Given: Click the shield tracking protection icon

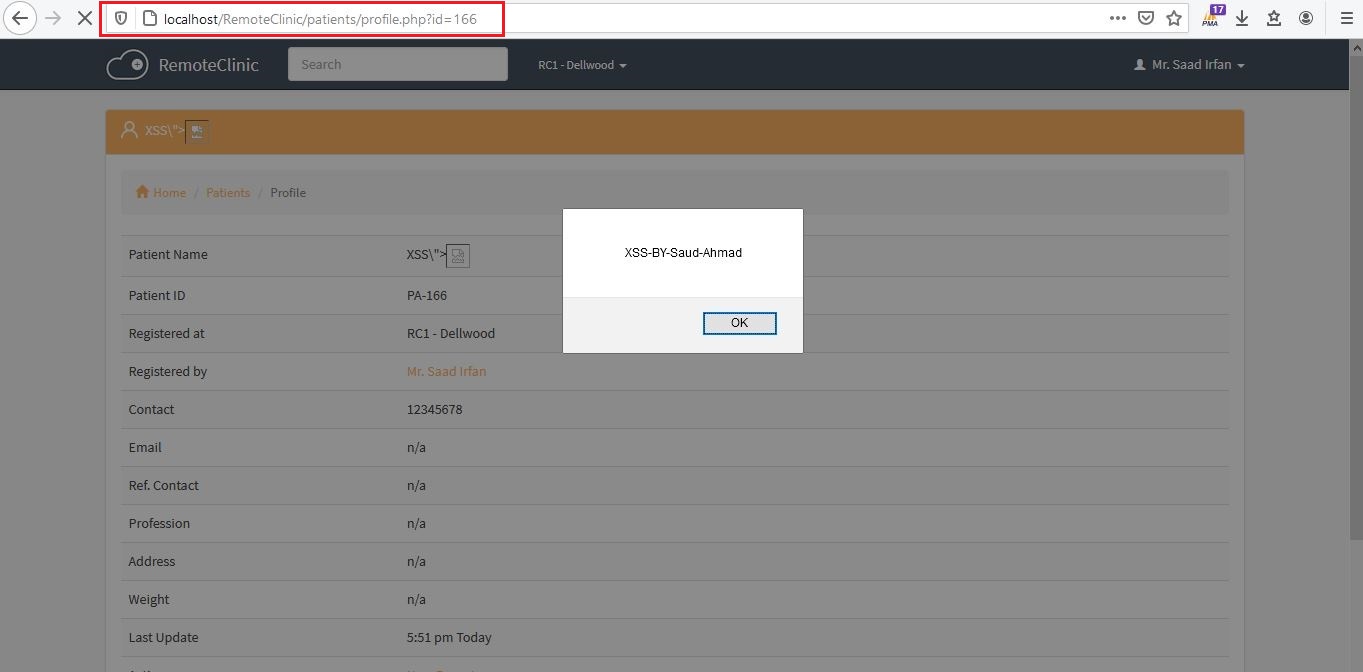Looking at the screenshot, I should 121,18.
